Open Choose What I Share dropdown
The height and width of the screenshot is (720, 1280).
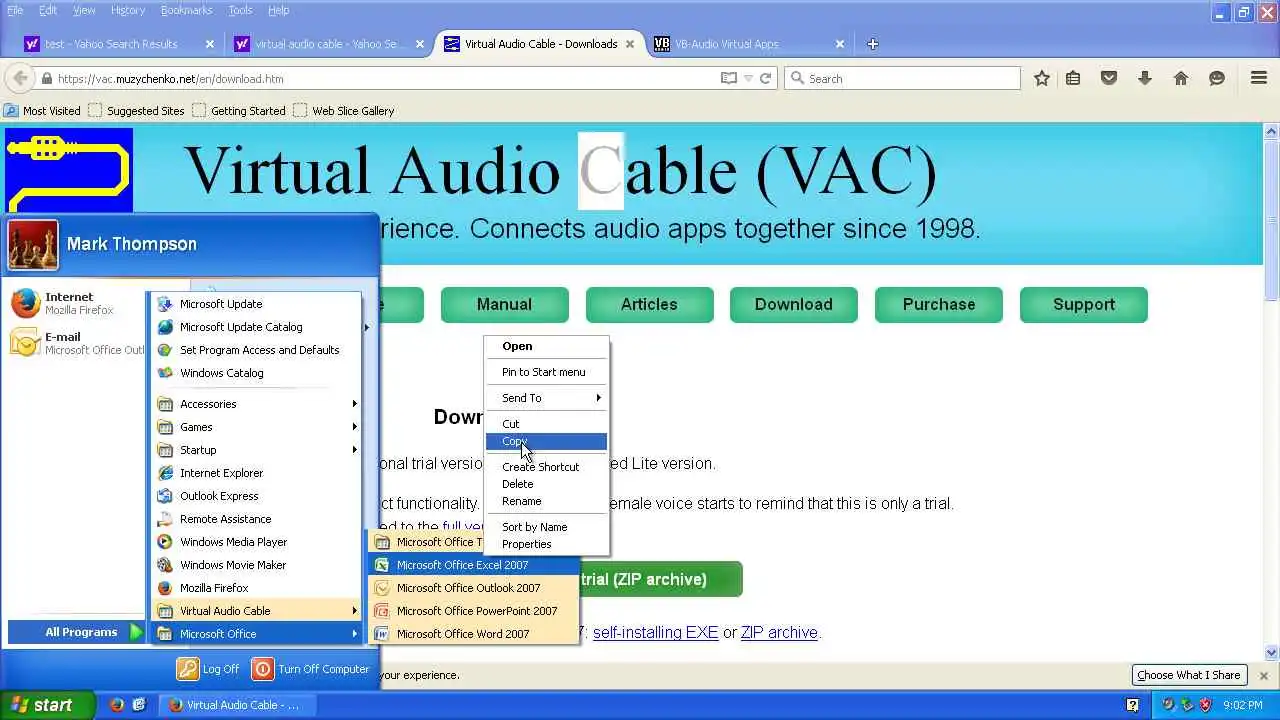point(1188,675)
